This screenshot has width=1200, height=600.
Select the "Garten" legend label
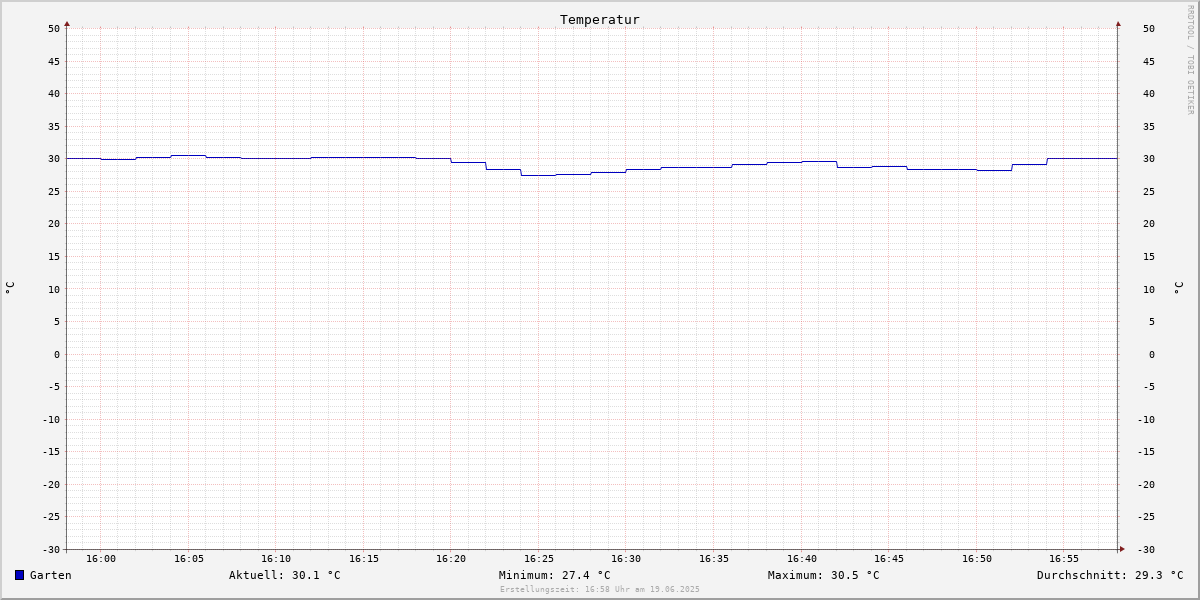coord(51,575)
